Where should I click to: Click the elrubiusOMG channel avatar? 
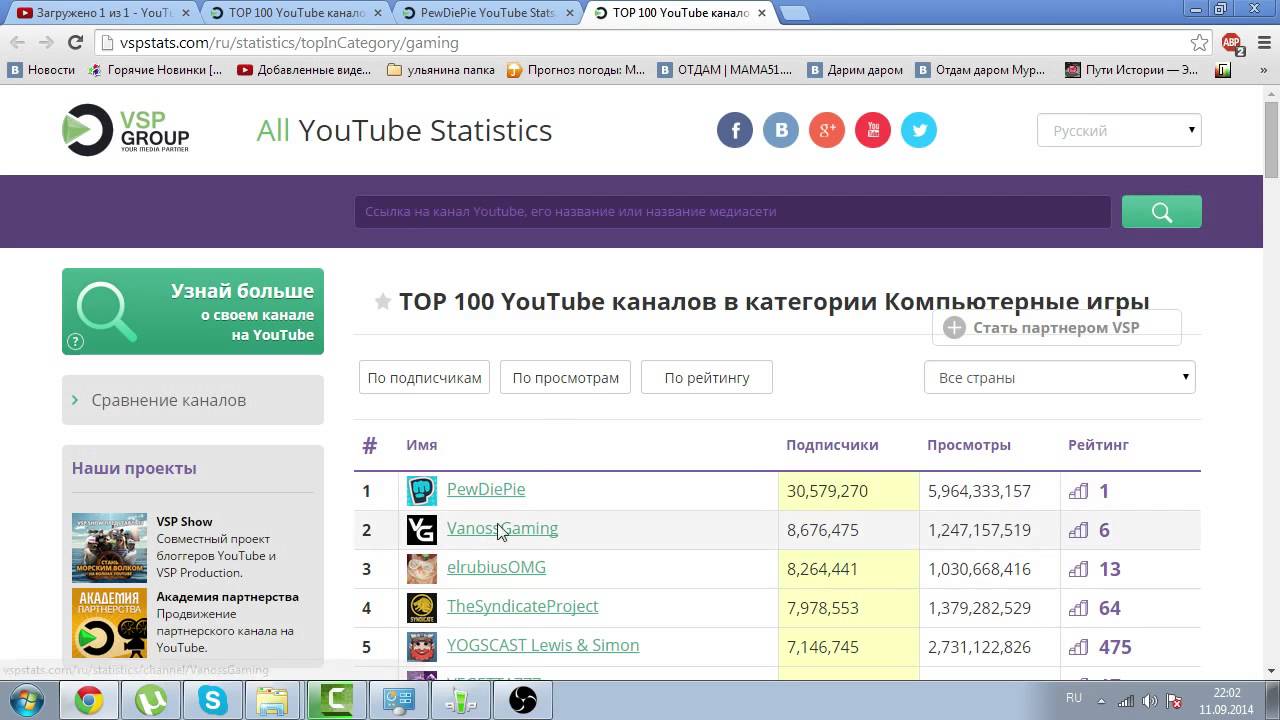click(x=422, y=569)
